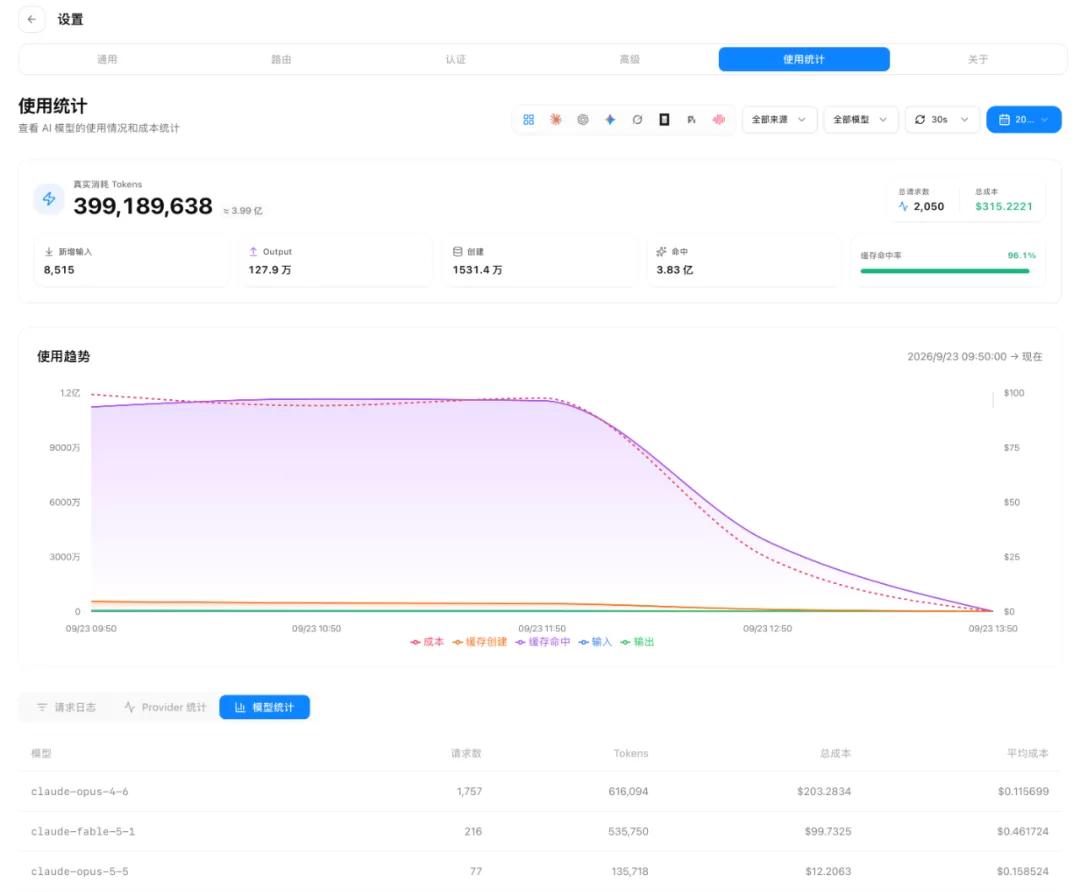Show the Provider 统计 view
1080x892 pixels.
165,707
